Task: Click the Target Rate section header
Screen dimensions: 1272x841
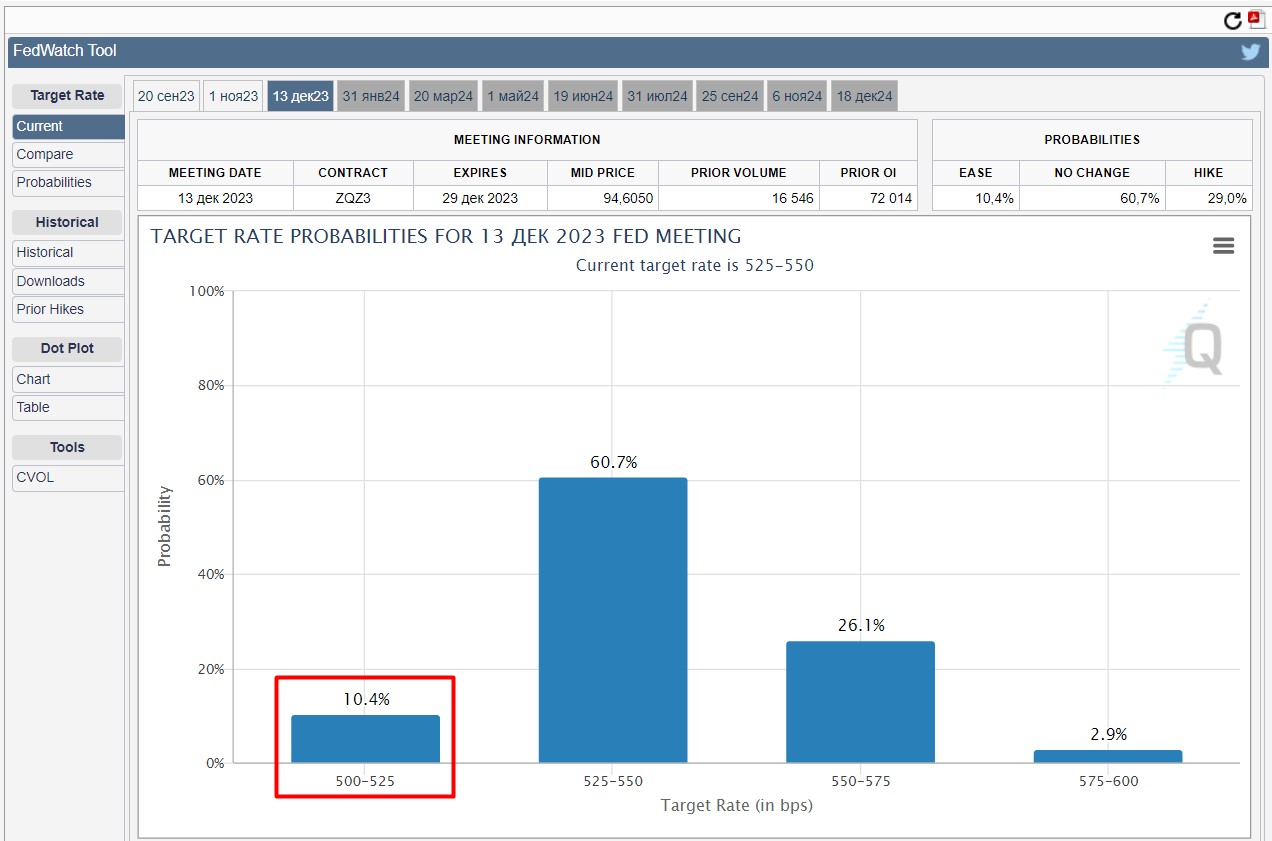Action: [x=67, y=96]
